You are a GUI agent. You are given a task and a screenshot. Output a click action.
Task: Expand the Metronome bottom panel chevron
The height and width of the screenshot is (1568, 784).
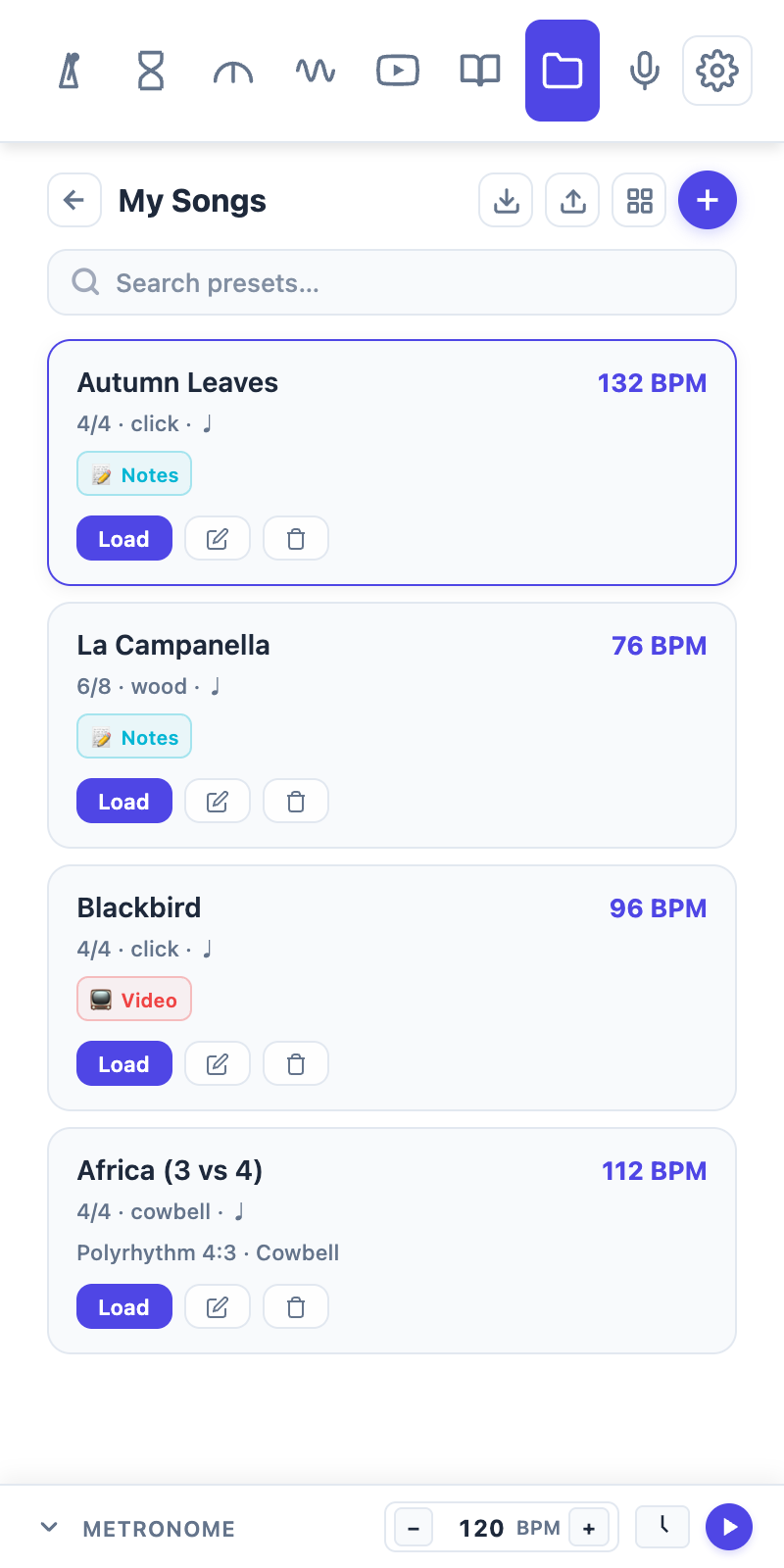pos(49,1528)
